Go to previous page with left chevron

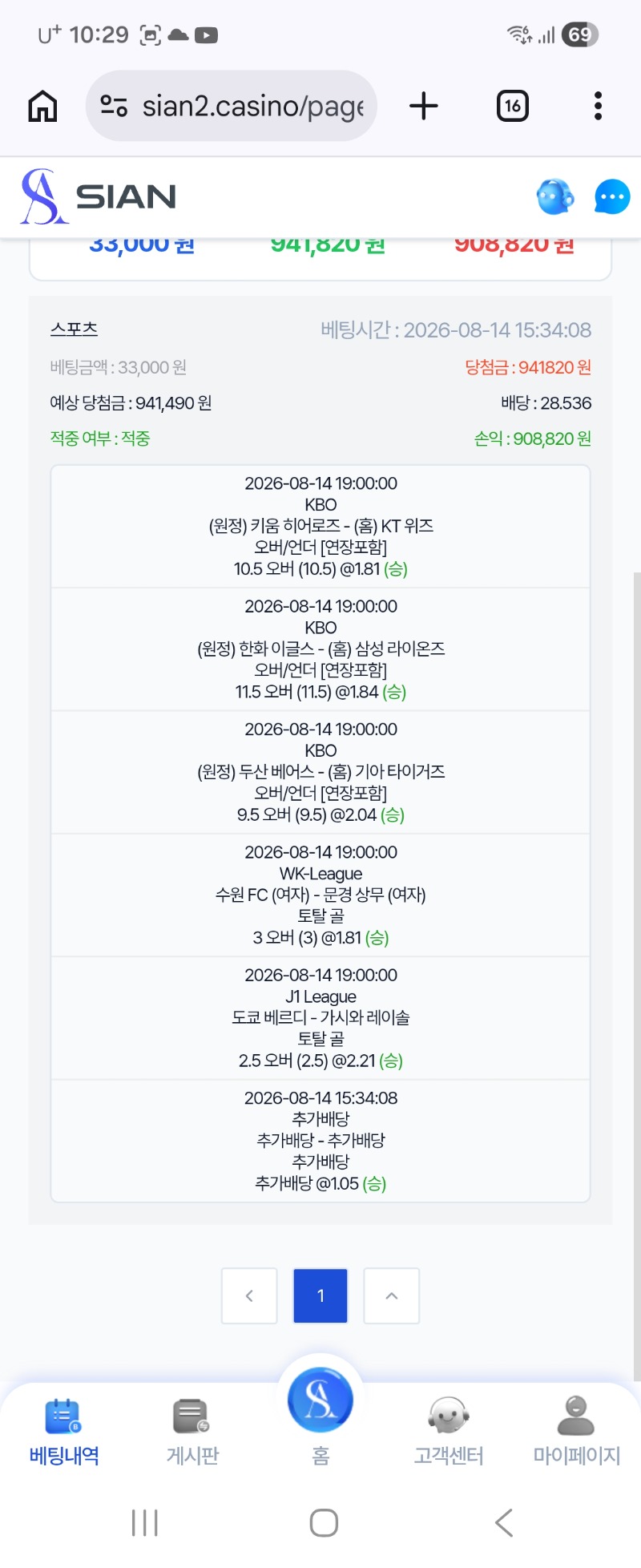[x=249, y=1295]
